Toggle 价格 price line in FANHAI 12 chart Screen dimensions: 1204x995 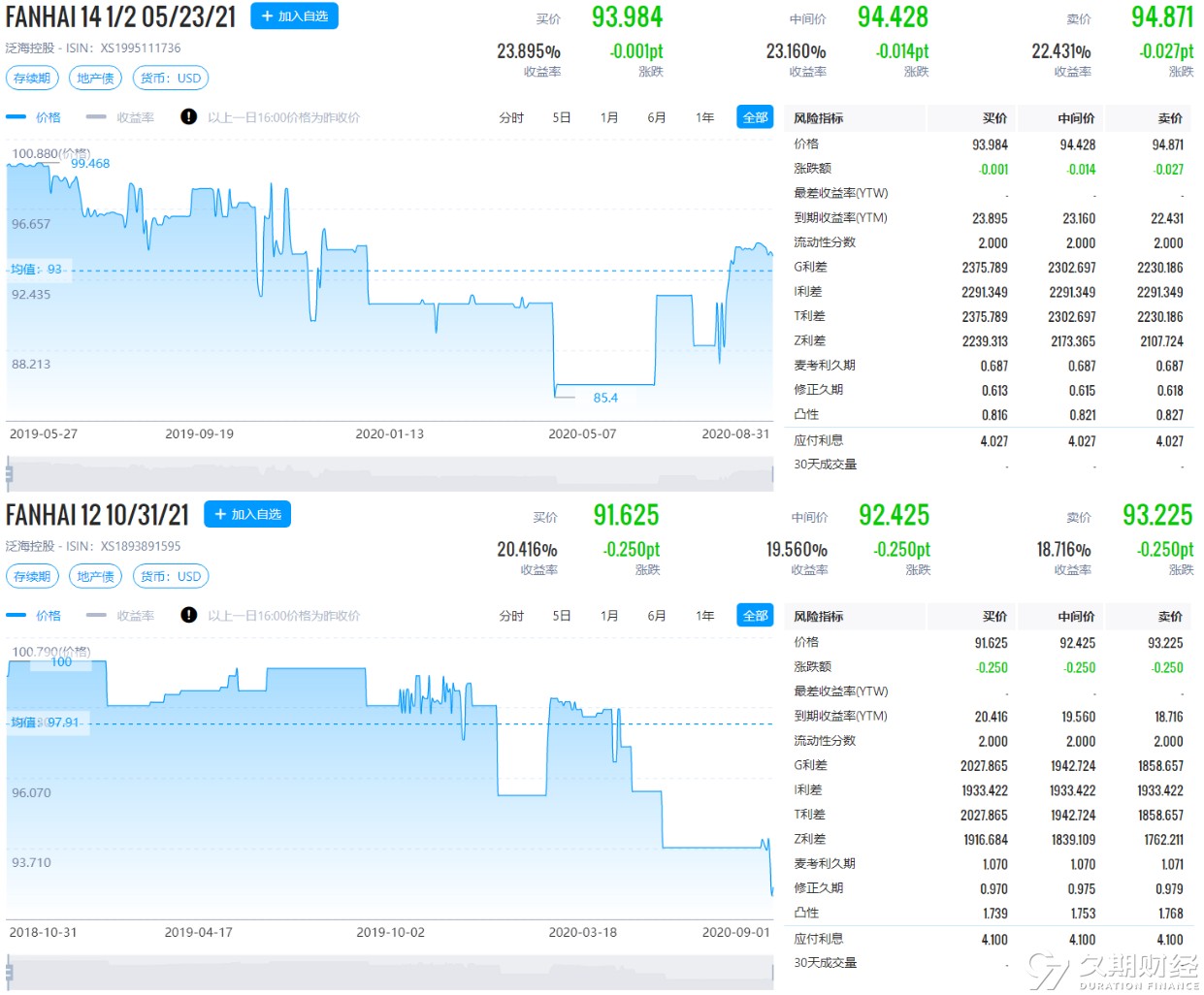tap(34, 616)
